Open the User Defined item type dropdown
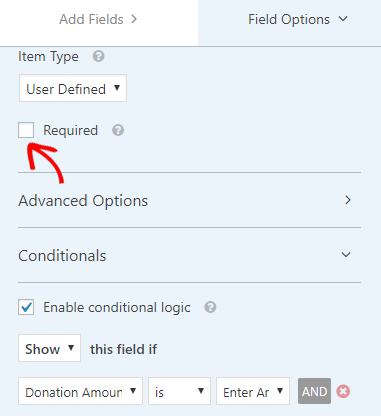Screen dimensions: 381x416 (73, 88)
